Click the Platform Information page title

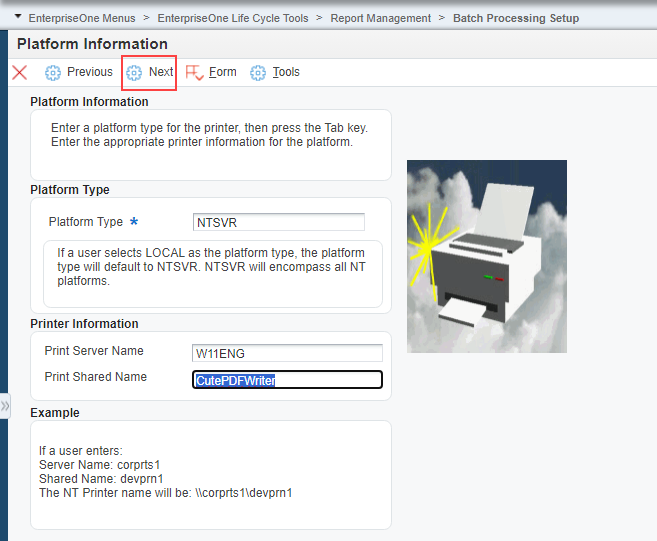click(92, 44)
